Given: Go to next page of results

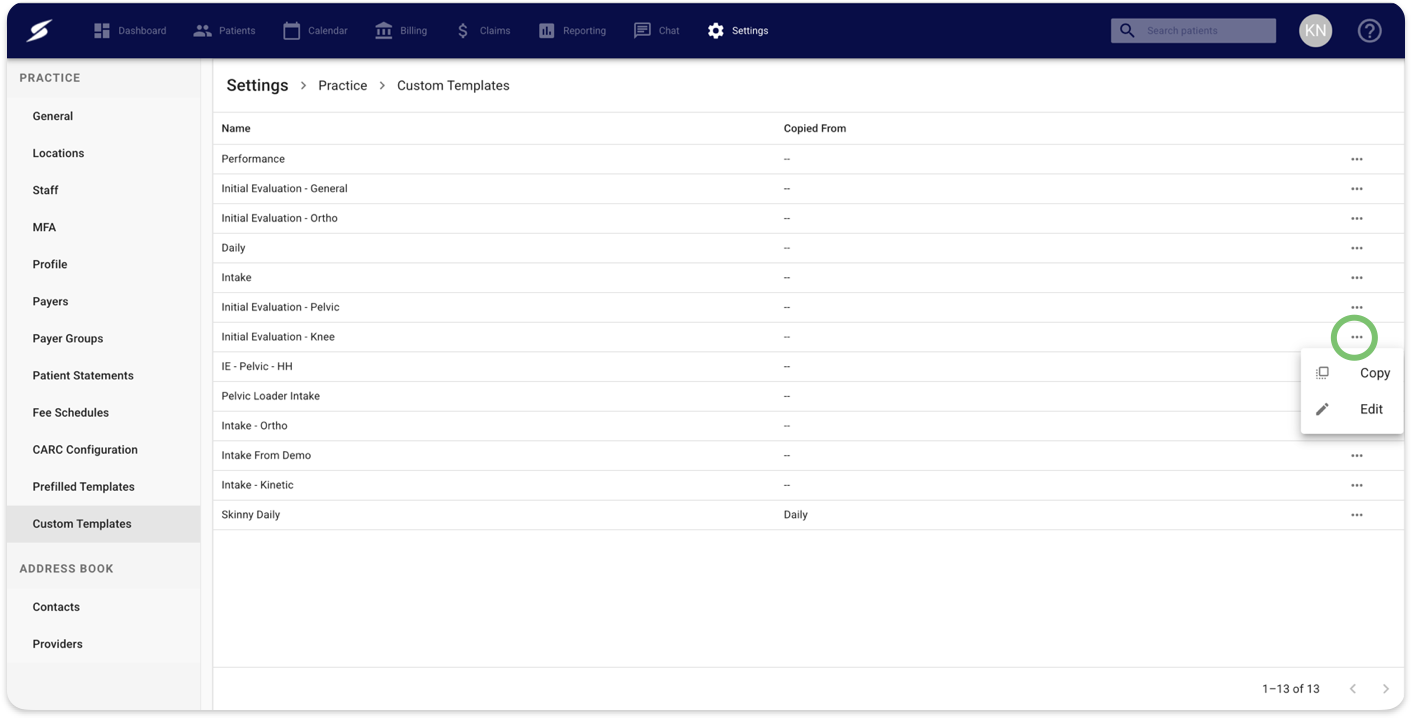Looking at the screenshot, I should point(1385,689).
